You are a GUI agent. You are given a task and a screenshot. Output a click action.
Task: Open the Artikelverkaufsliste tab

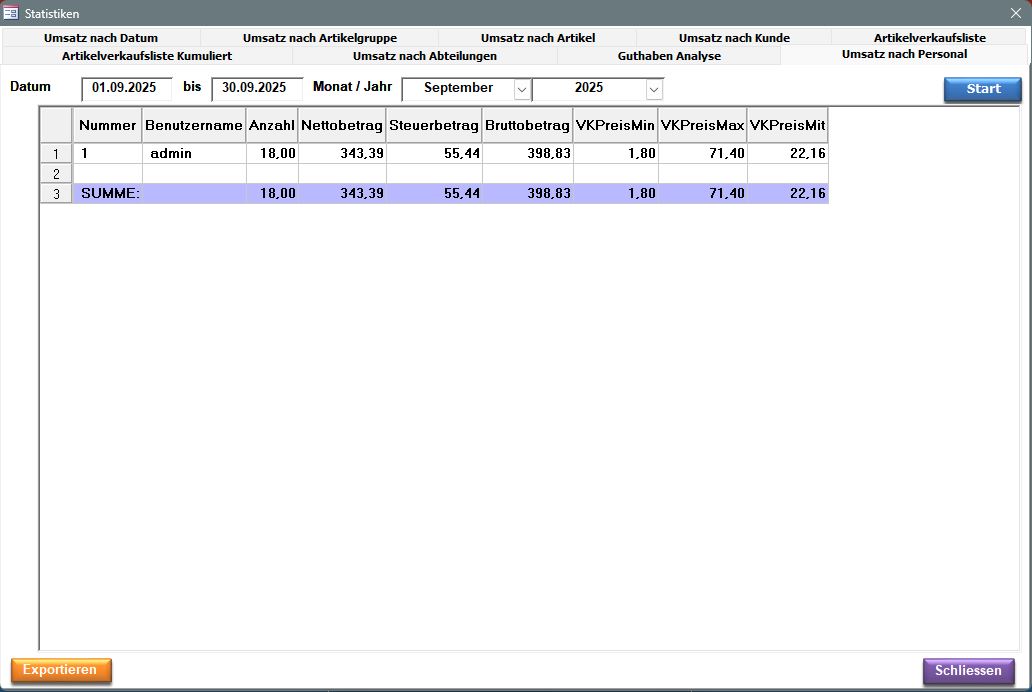pyautogui.click(x=929, y=38)
